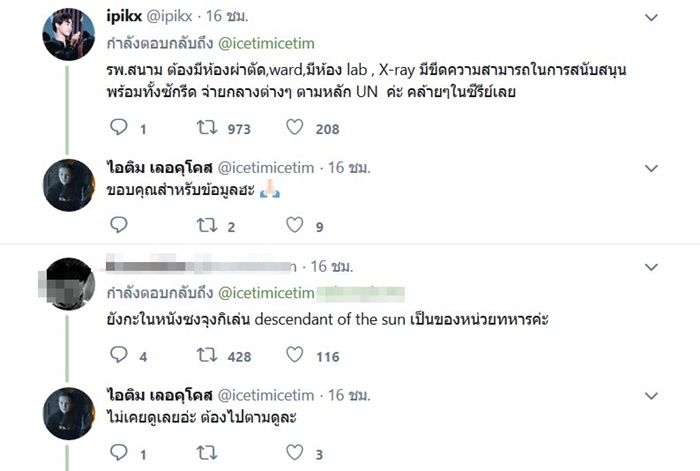This screenshot has width=700, height=471.
Task: Like the last tweet with 3 likes
Action: (295, 454)
